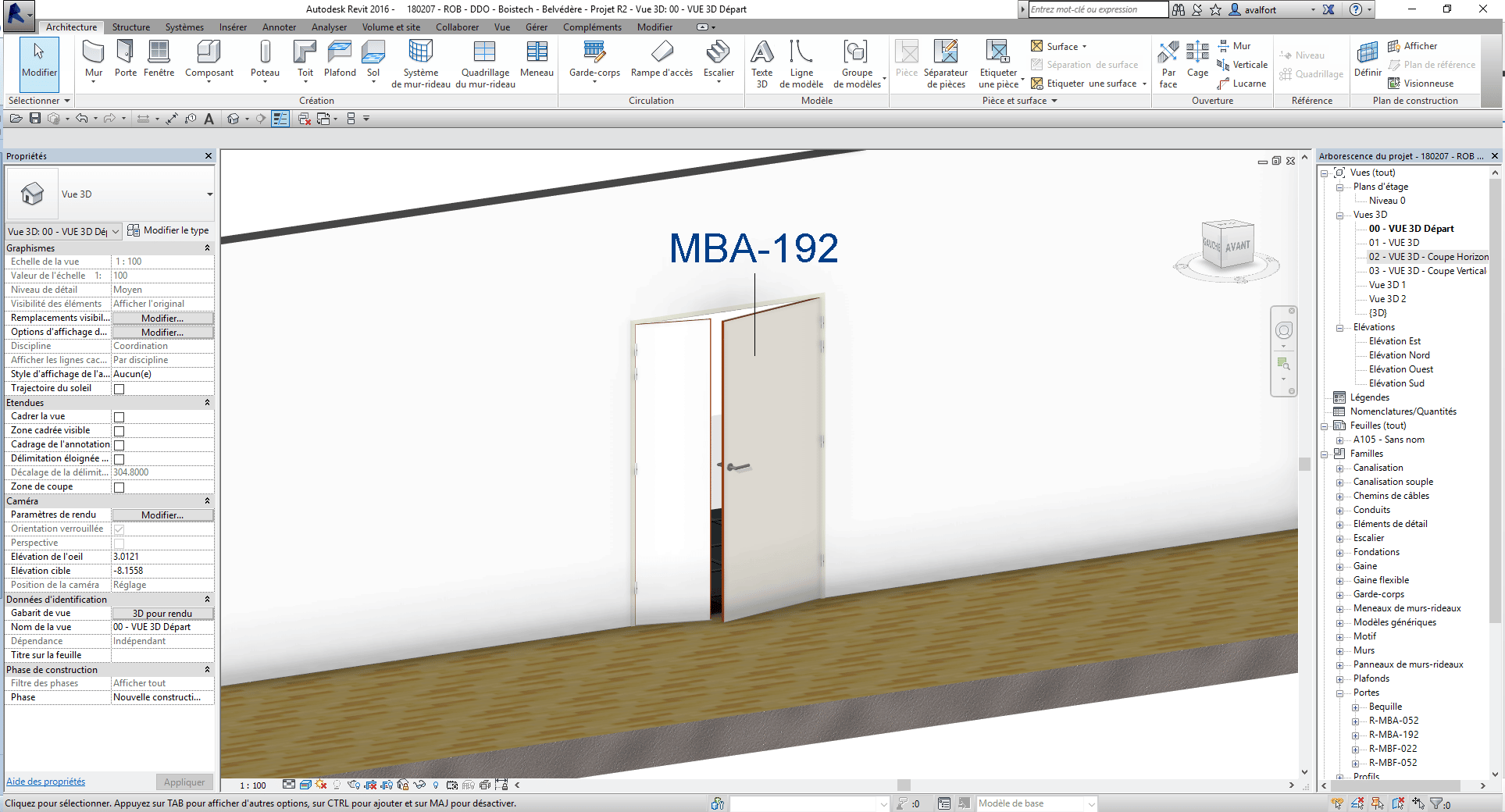Collapse the Élévations tree branch
1505x812 pixels.
click(1340, 328)
